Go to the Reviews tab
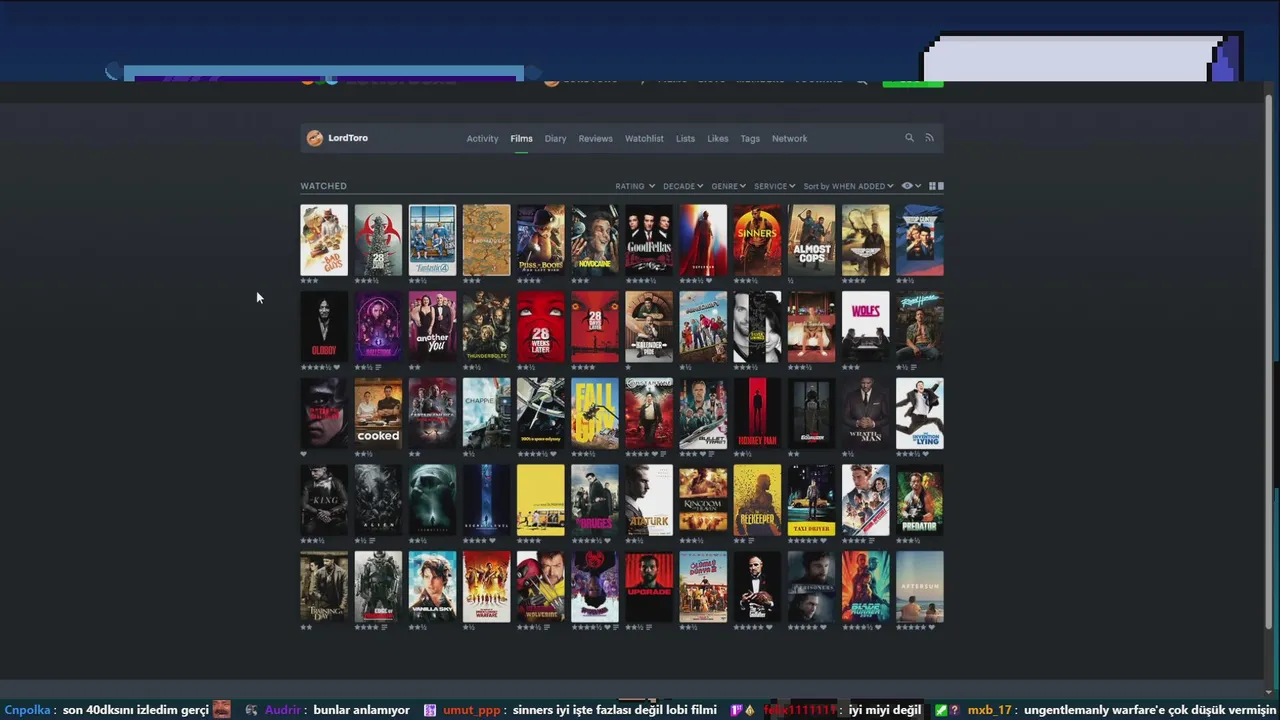Viewport: 1280px width, 720px height. click(595, 139)
